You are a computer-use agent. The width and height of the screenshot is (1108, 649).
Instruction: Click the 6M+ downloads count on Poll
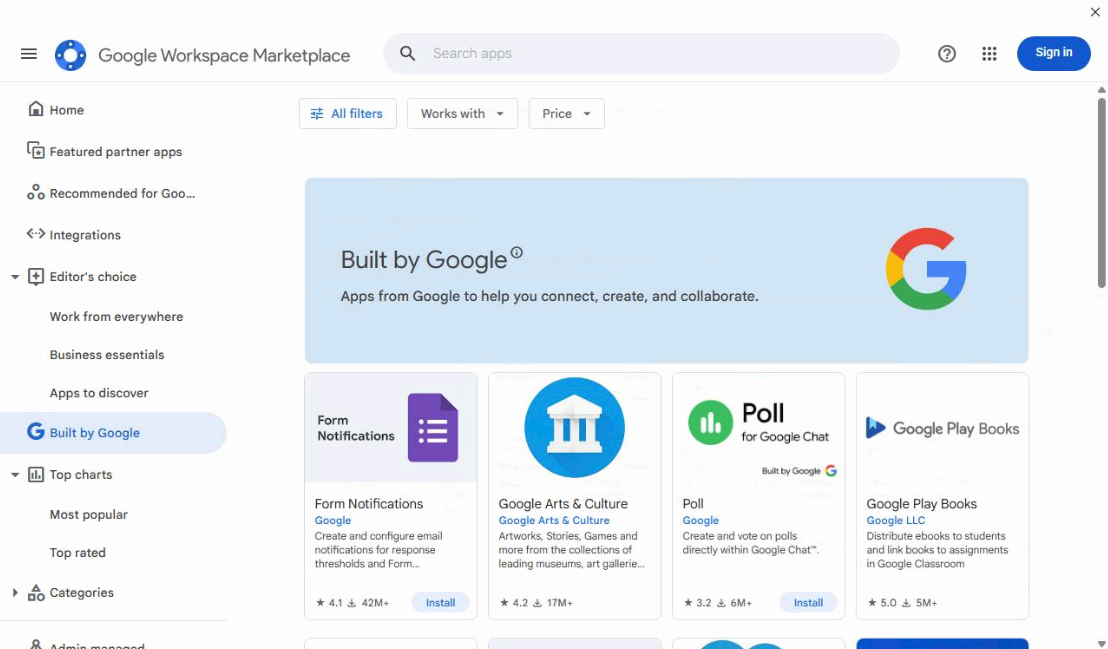point(734,603)
